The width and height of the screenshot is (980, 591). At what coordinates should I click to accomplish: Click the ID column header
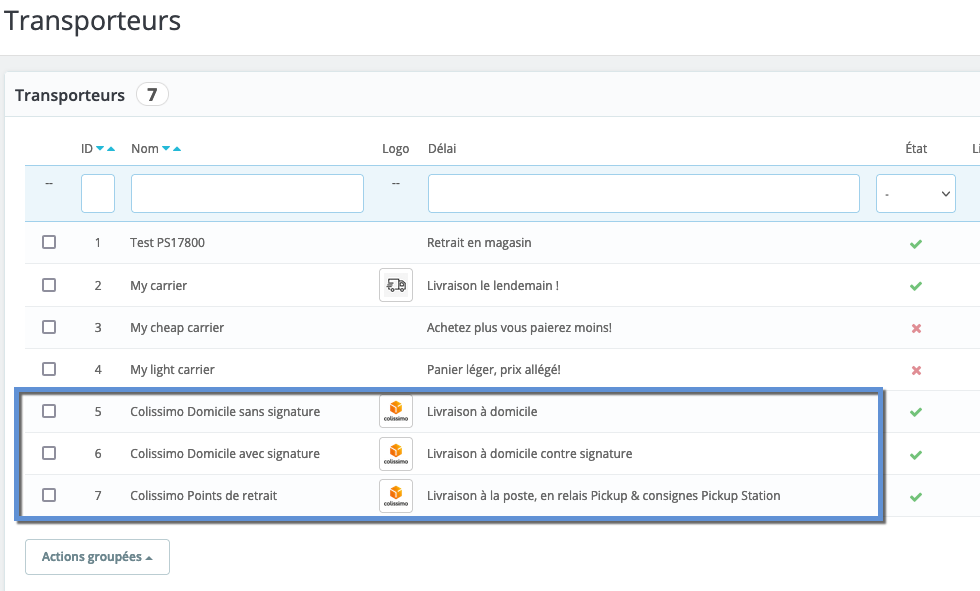click(x=86, y=149)
